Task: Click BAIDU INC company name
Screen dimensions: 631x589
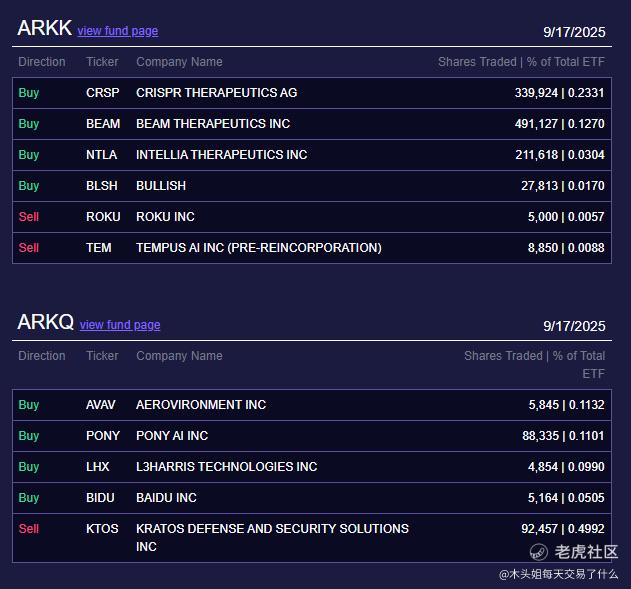Action: (x=166, y=498)
